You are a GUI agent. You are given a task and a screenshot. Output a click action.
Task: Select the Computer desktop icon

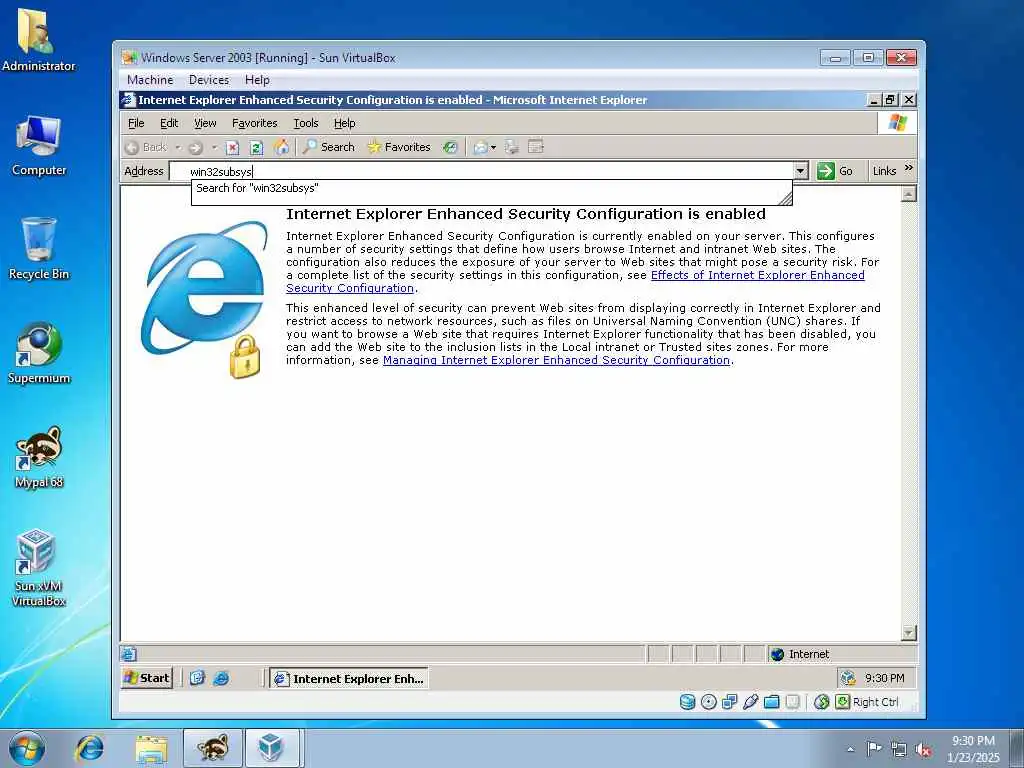pyautogui.click(x=39, y=146)
